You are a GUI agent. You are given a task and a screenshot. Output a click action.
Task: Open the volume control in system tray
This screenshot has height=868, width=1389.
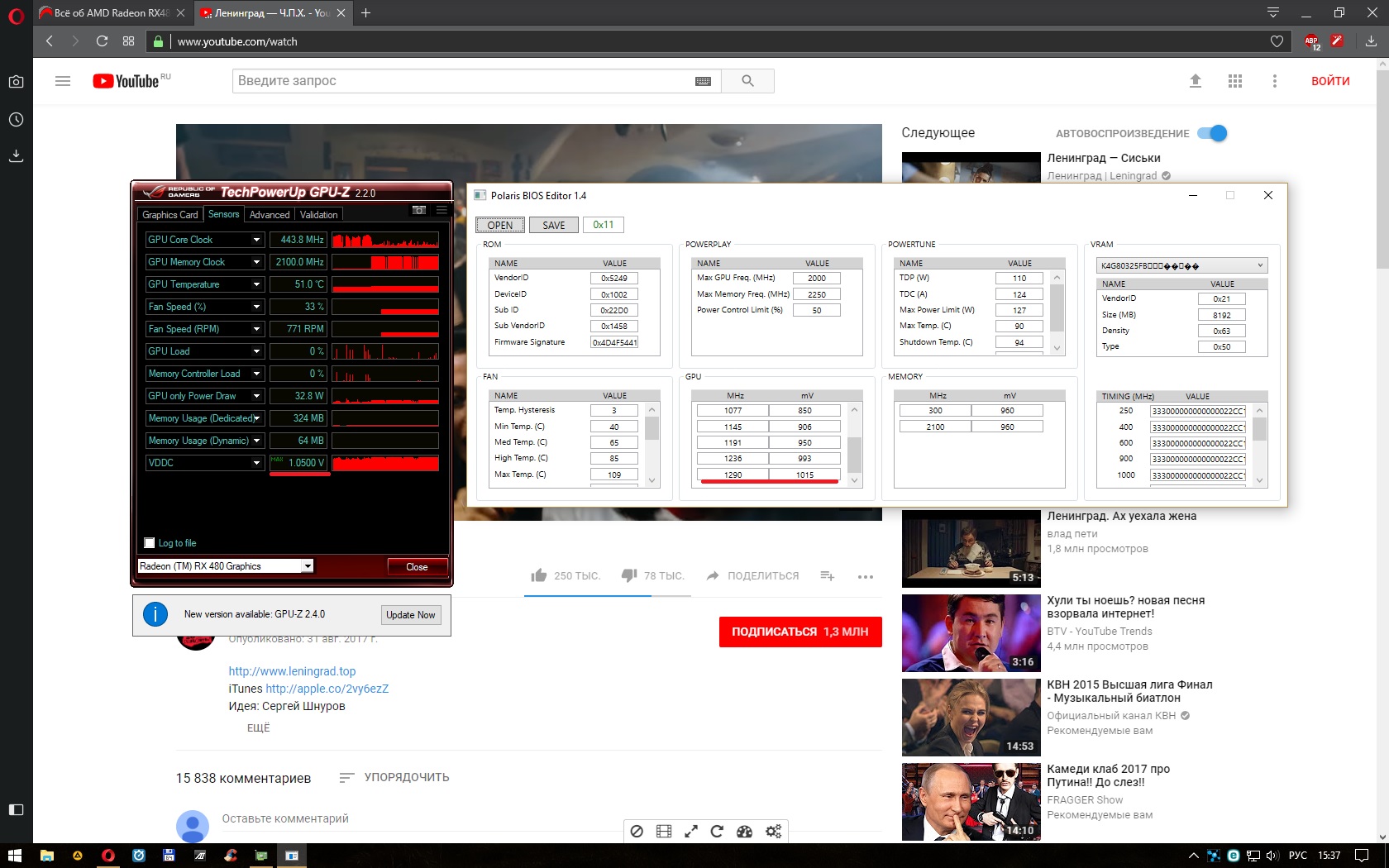(1272, 856)
